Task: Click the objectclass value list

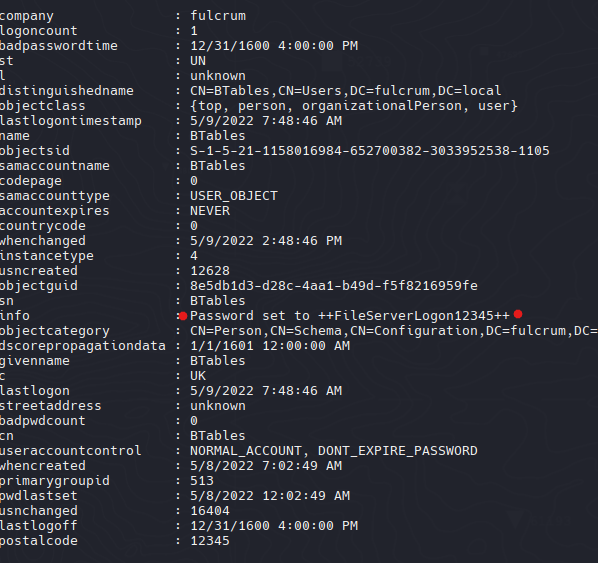Action: pyautogui.click(x=354, y=106)
